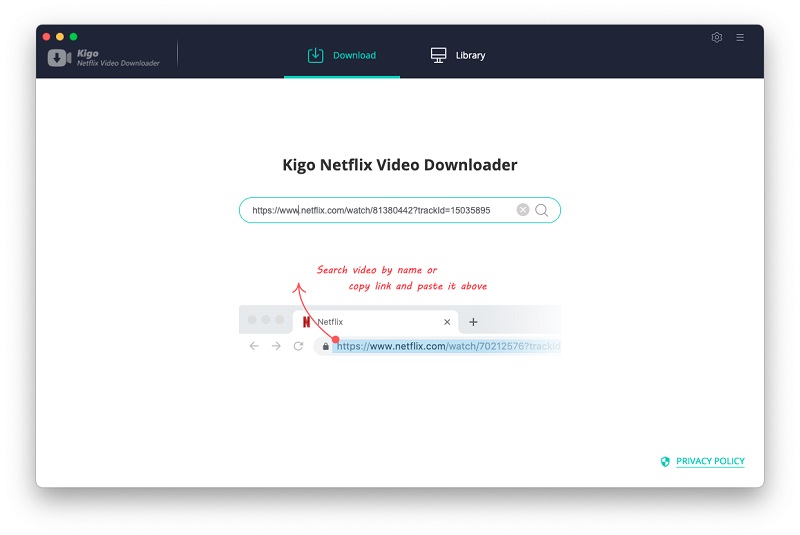Image resolution: width=800 pixels, height=535 pixels.
Task: Maximize the window with green button
Action: click(73, 37)
